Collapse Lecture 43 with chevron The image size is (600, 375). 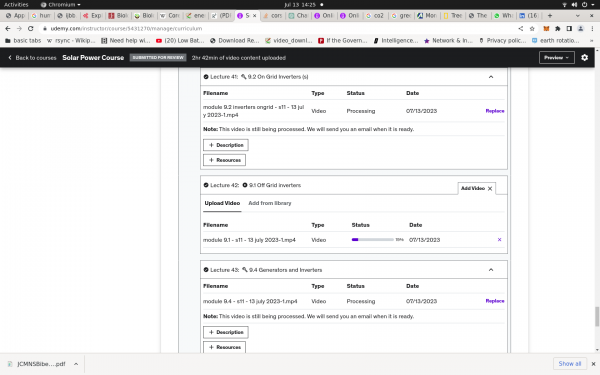tap(491, 270)
